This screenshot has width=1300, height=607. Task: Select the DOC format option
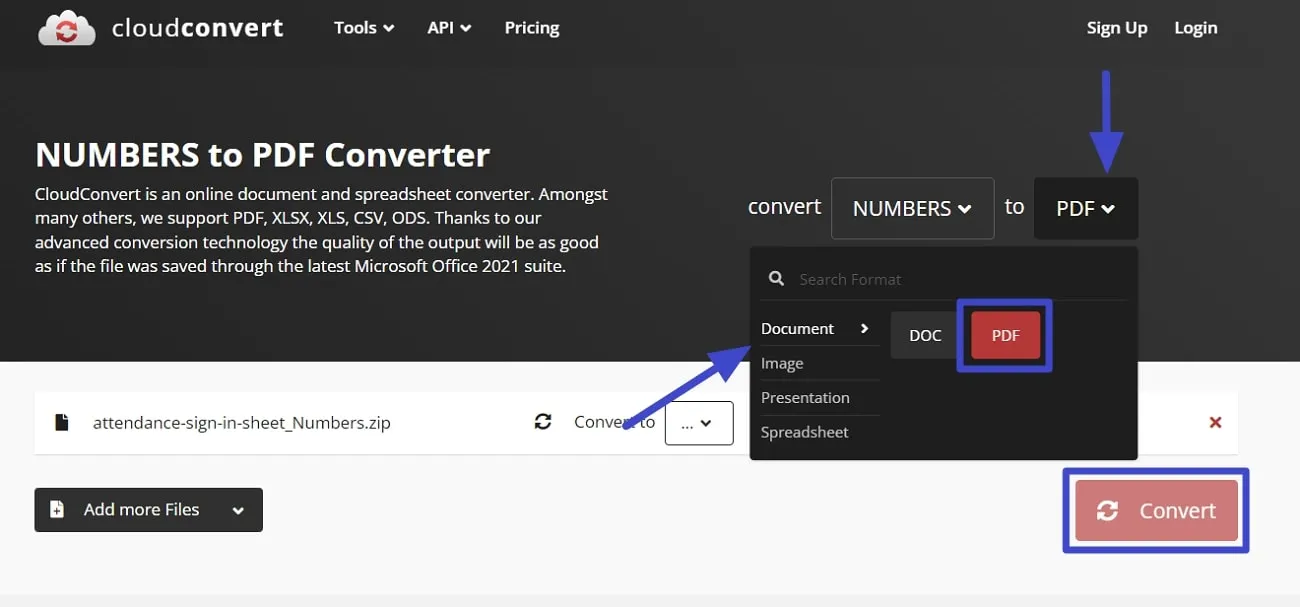(x=924, y=335)
